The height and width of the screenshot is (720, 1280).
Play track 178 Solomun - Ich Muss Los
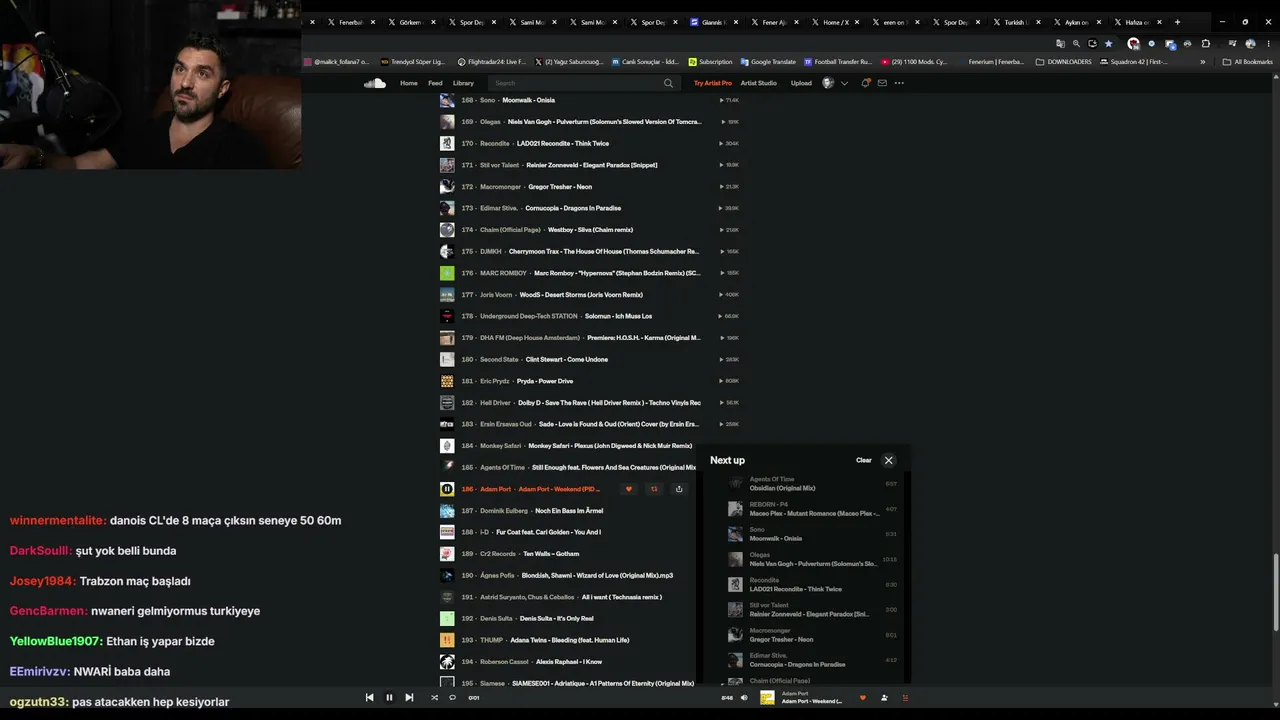point(618,316)
